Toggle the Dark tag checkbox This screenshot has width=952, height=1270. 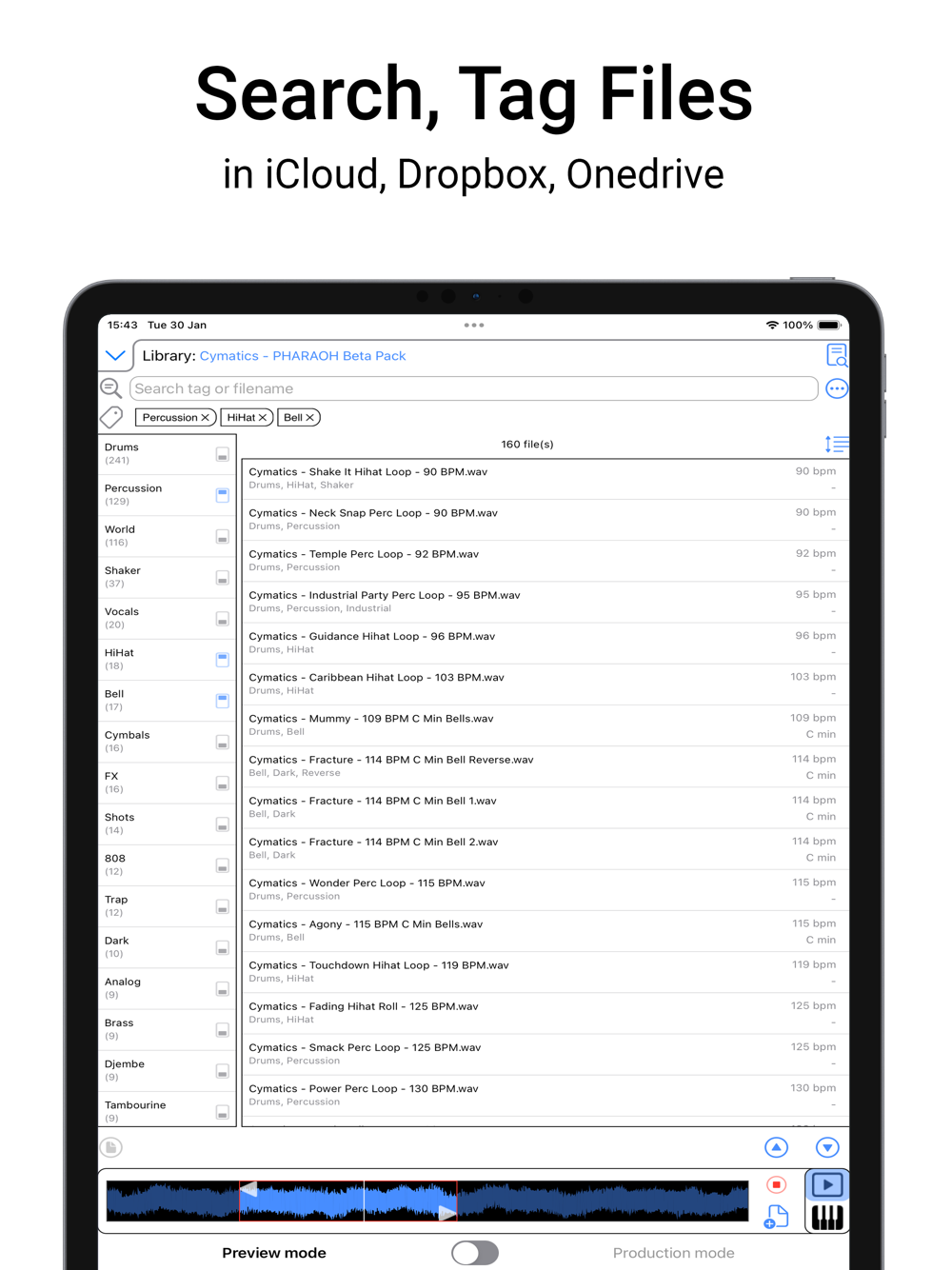222,947
